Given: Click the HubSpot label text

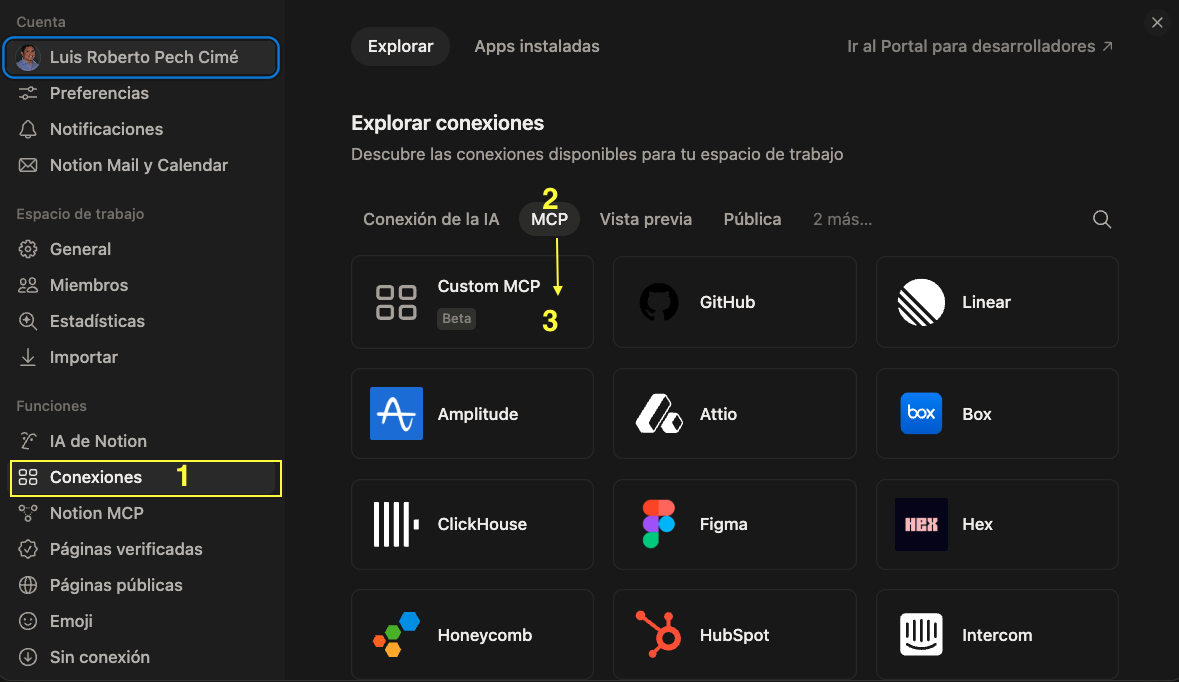Looking at the screenshot, I should point(735,635).
